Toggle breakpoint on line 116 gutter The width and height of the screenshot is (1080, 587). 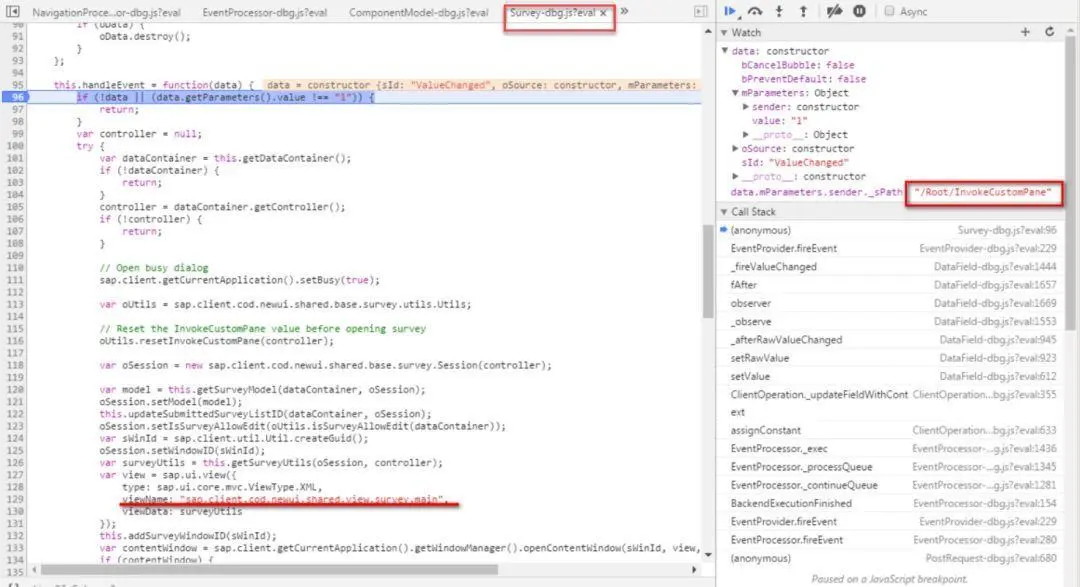pos(15,341)
